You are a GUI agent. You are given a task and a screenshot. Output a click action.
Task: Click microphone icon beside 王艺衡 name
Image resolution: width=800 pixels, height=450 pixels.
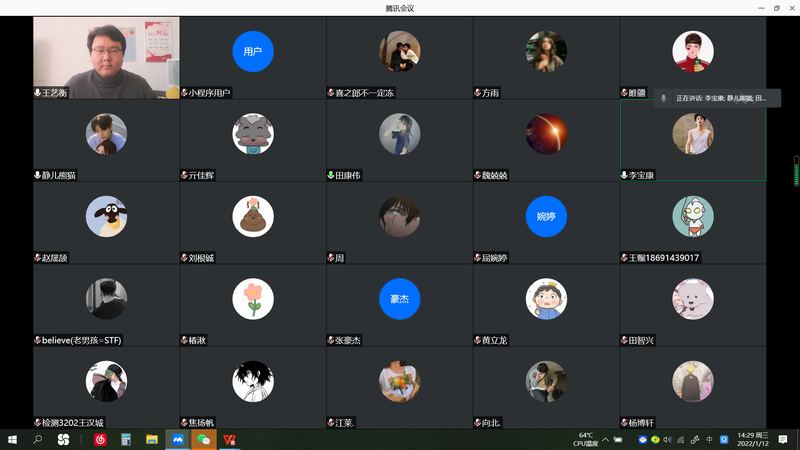coord(38,92)
